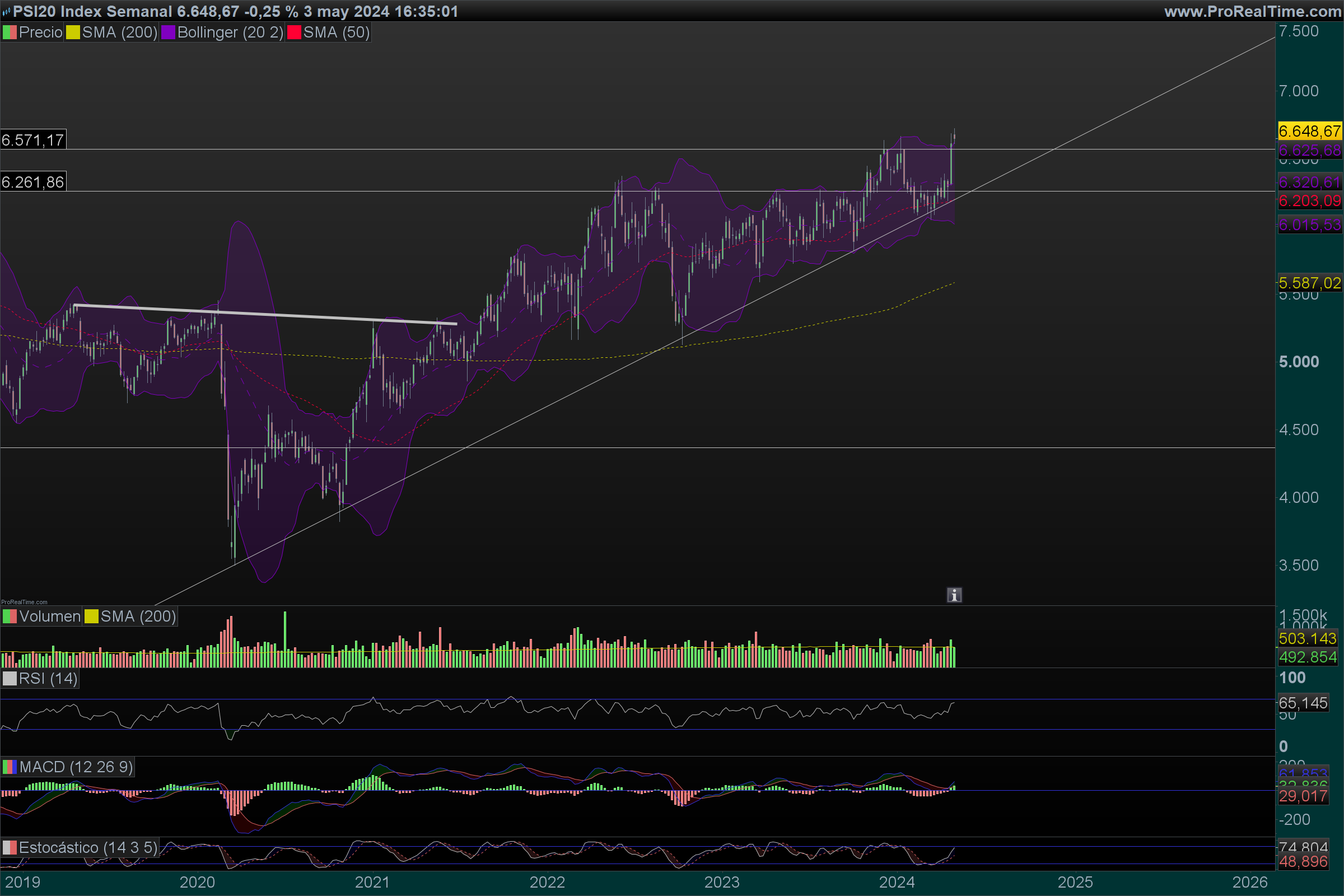The width and height of the screenshot is (1344, 896).
Task: Click the small ProRealTime.com watermark link
Action: click(25, 601)
